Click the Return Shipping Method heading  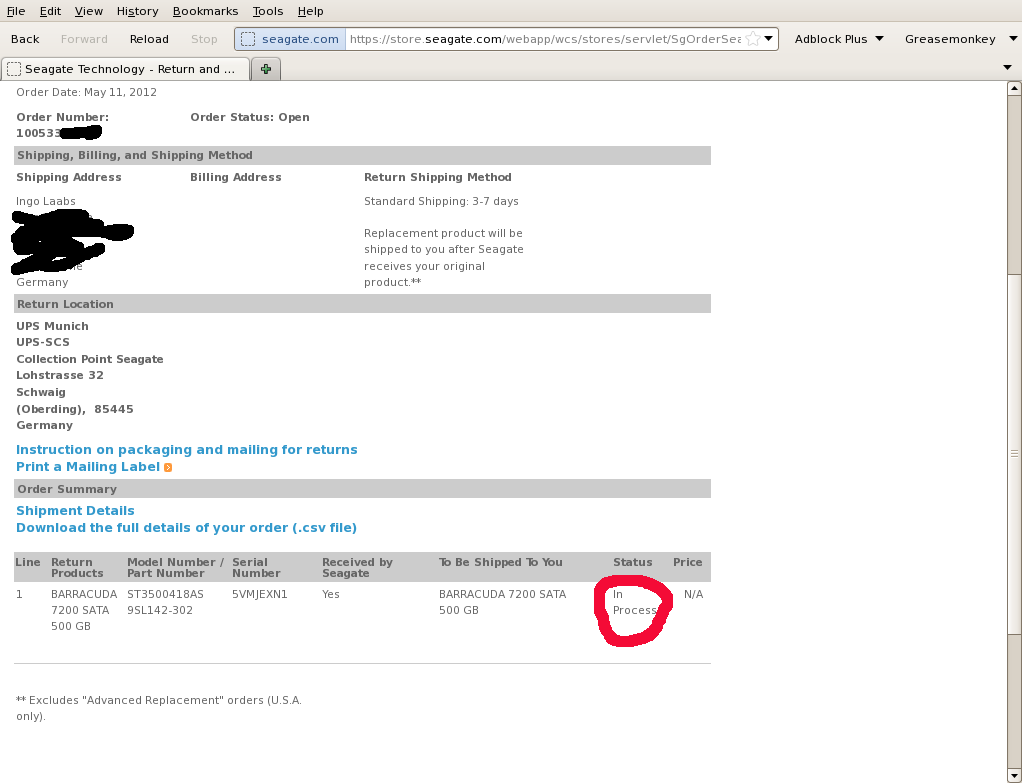coord(438,177)
